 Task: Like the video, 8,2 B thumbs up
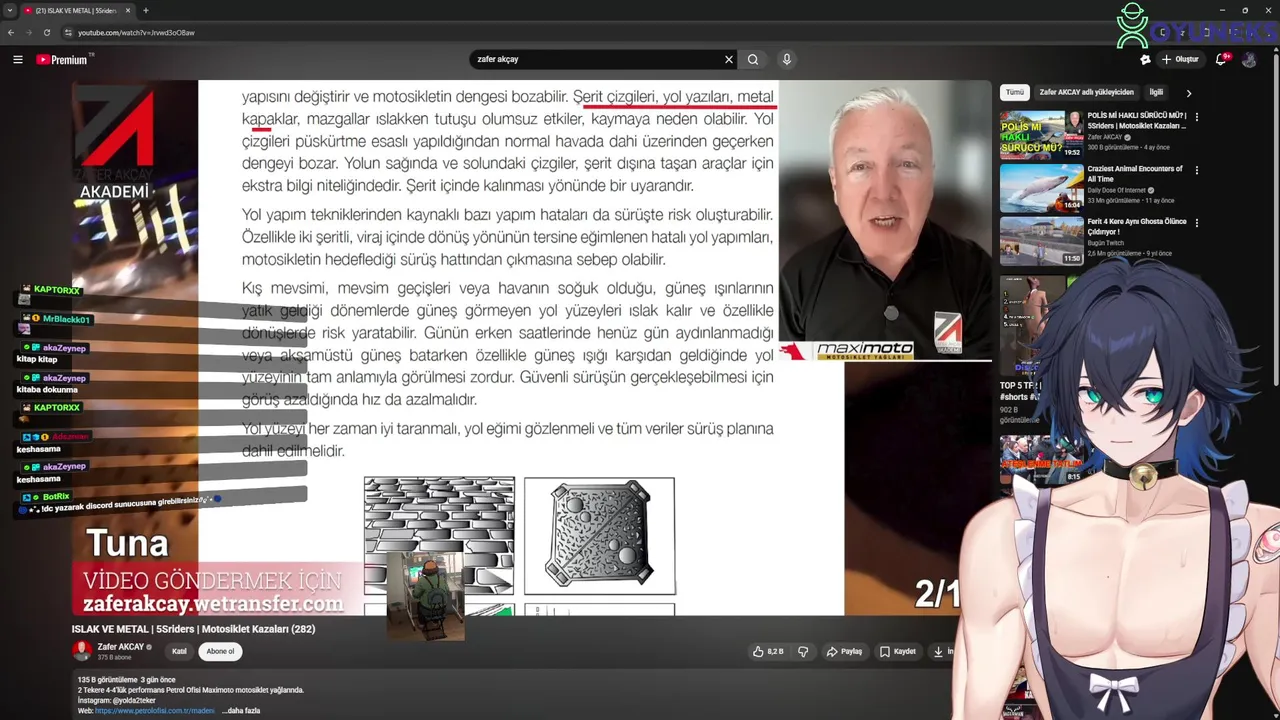point(771,651)
